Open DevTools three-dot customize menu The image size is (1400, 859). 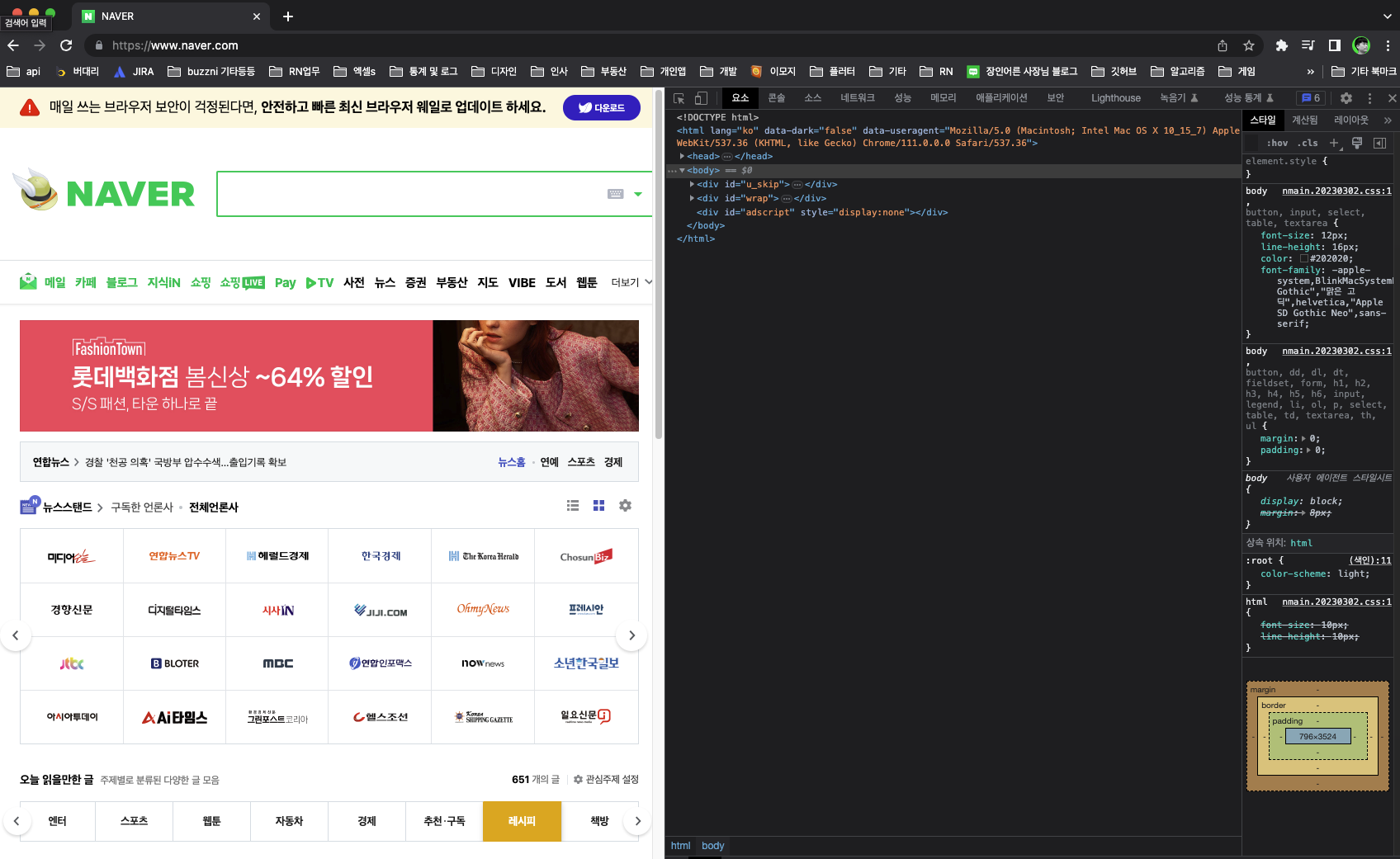(x=1369, y=98)
